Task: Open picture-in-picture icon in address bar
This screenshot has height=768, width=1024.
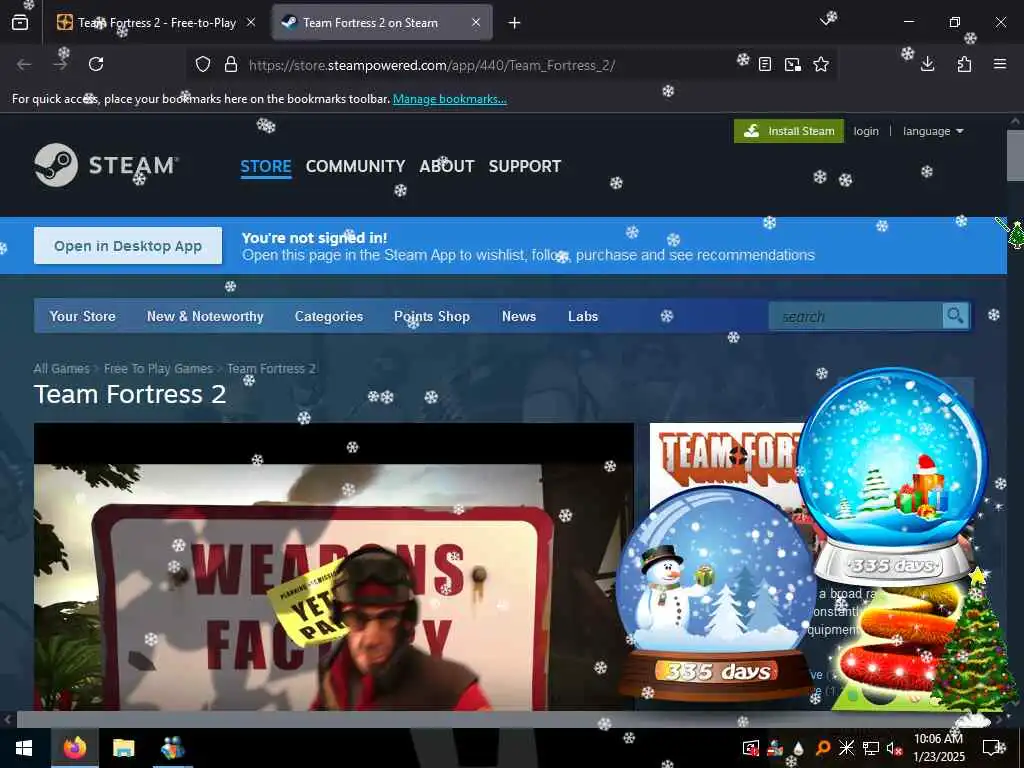Action: pyautogui.click(x=793, y=64)
